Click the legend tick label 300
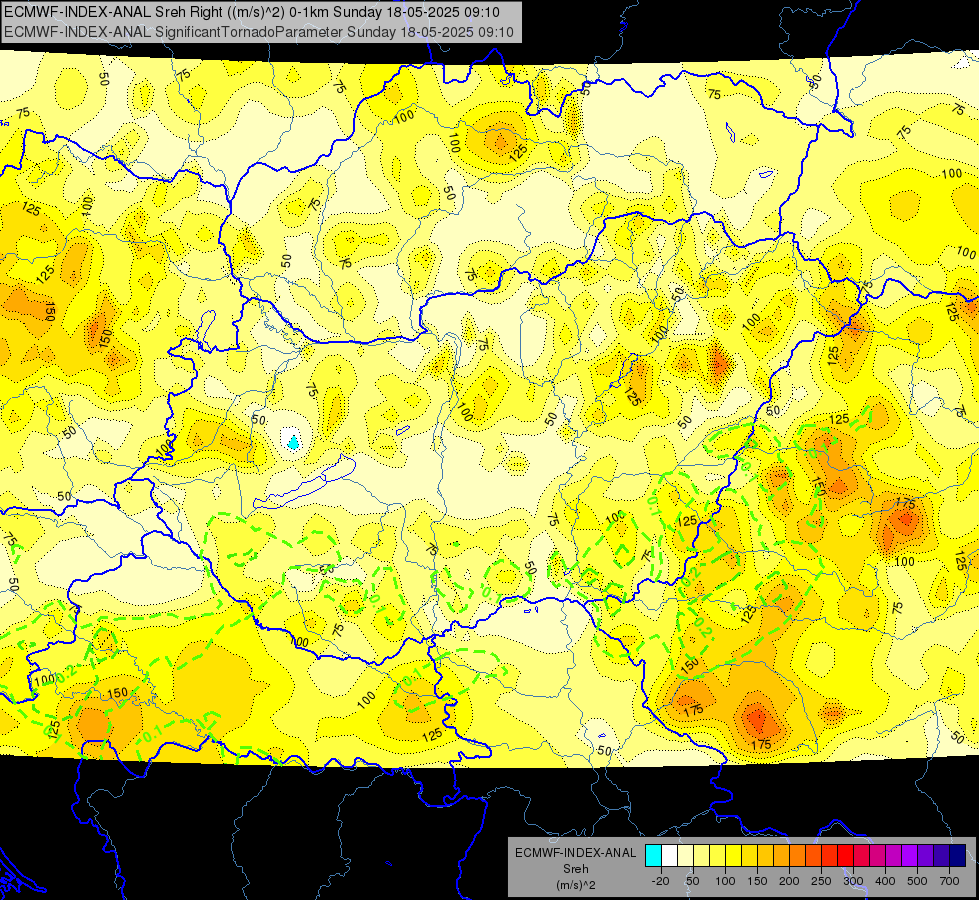The width and height of the screenshot is (979, 900). point(853,881)
